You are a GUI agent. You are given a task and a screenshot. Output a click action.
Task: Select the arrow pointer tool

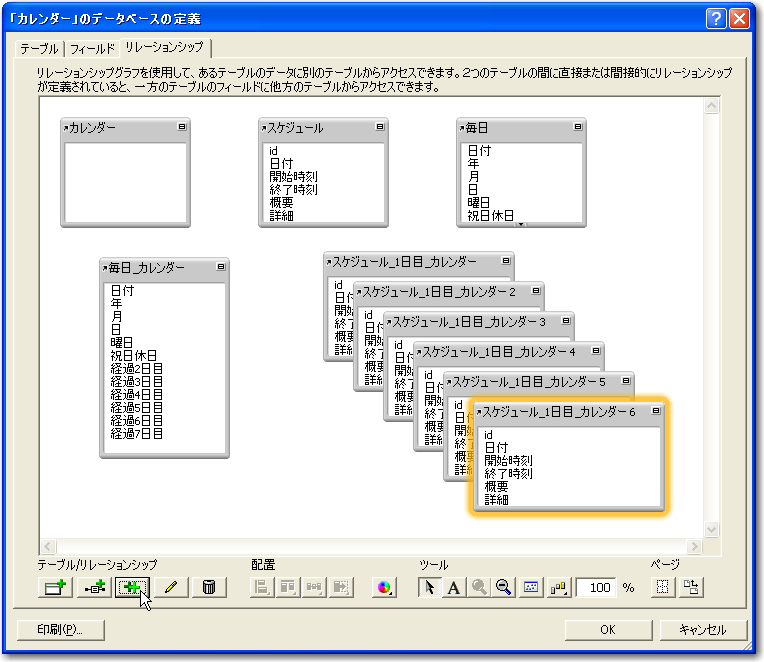[x=429, y=588]
